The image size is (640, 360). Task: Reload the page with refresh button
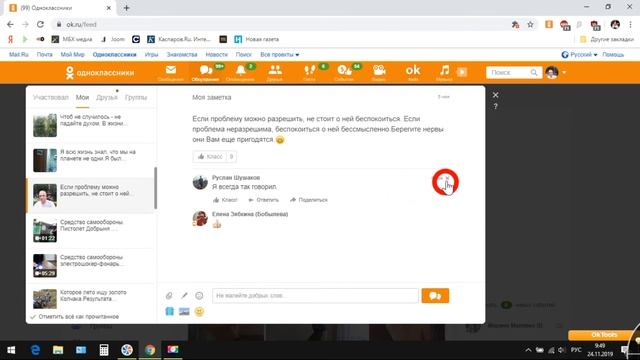pyautogui.click(x=40, y=24)
